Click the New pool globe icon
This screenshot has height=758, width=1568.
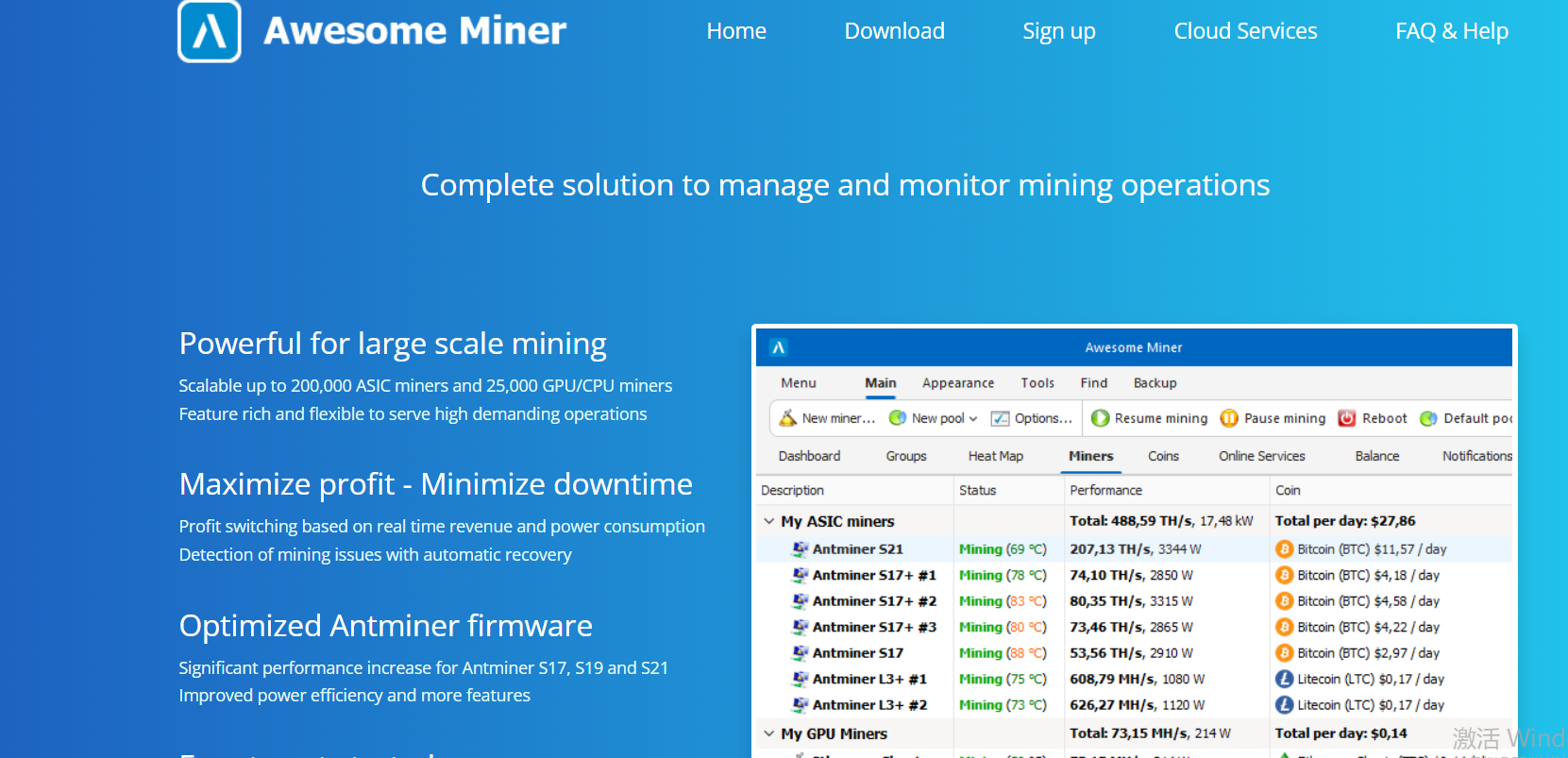(x=898, y=418)
